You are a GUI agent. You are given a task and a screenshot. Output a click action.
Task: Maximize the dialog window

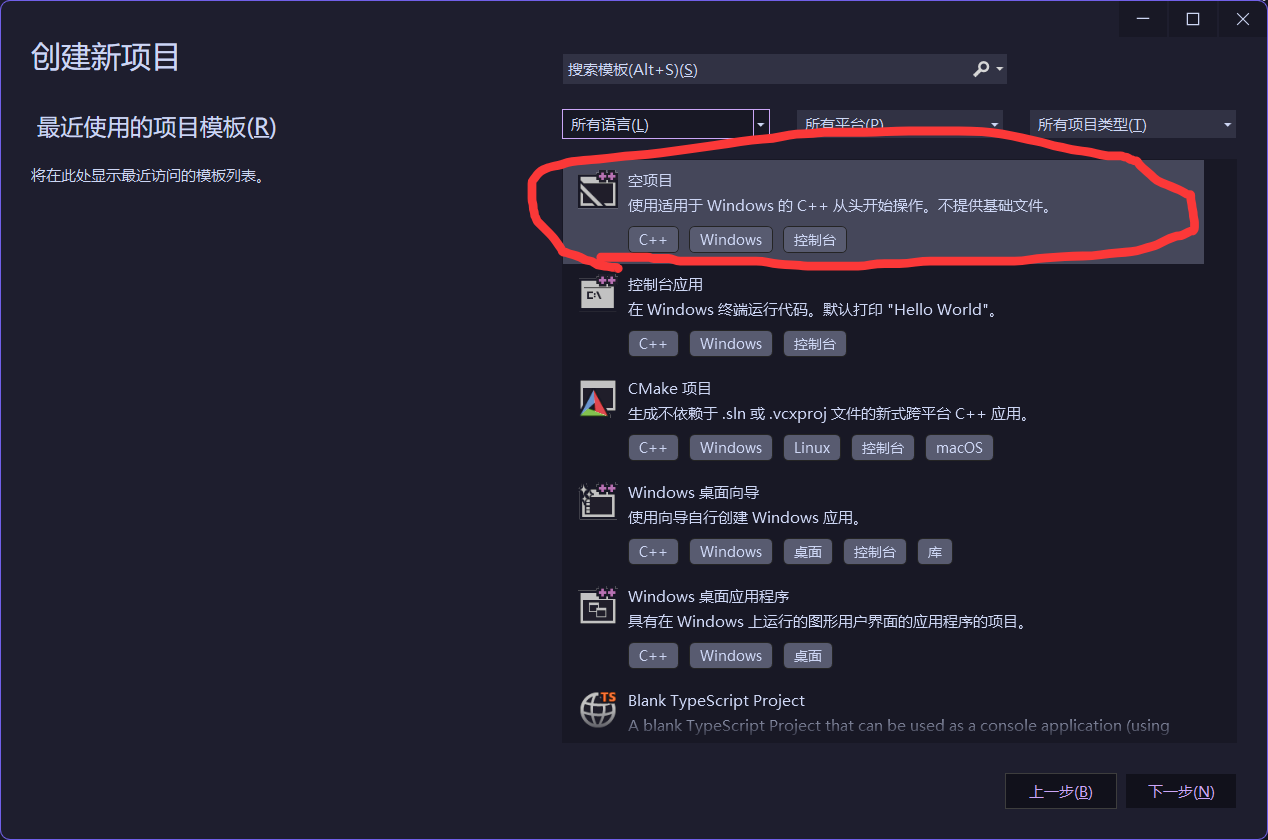(x=1193, y=19)
